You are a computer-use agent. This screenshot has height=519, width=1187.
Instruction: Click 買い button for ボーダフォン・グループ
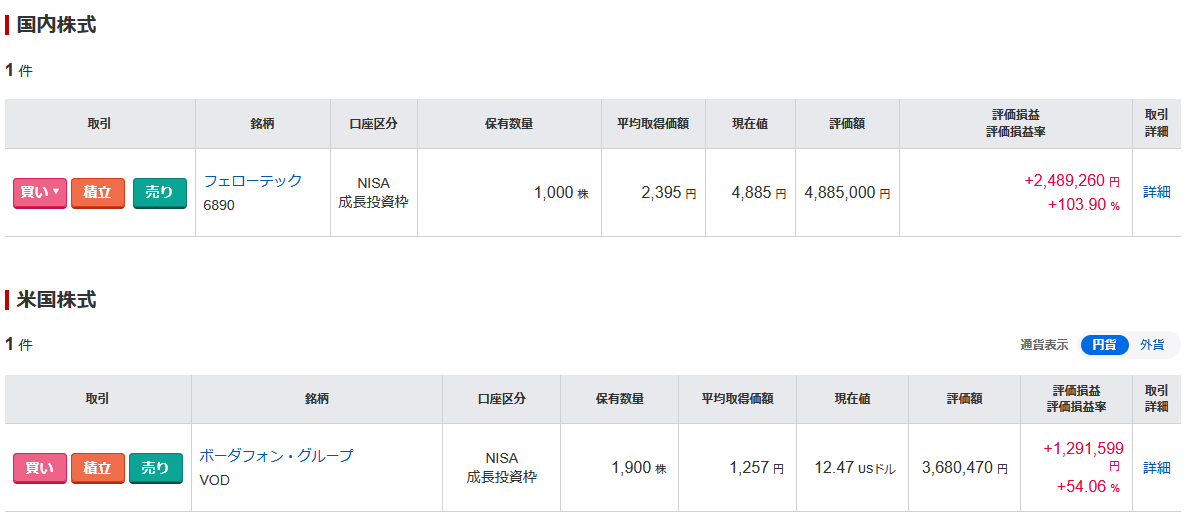(39, 468)
